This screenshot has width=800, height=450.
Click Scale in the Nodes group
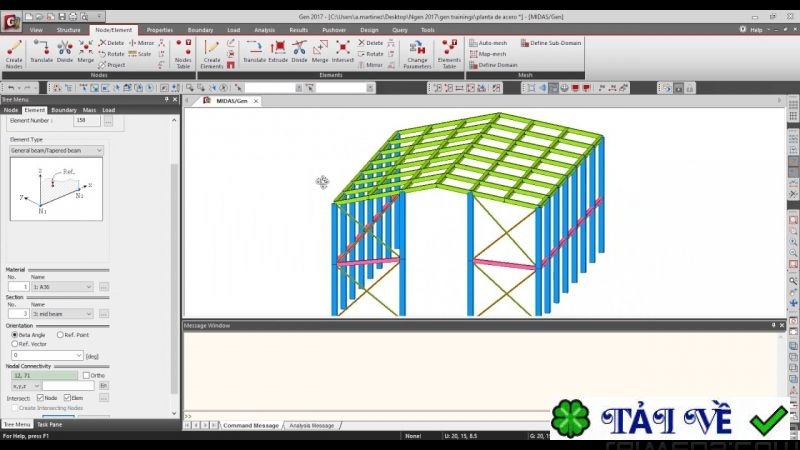(x=140, y=54)
